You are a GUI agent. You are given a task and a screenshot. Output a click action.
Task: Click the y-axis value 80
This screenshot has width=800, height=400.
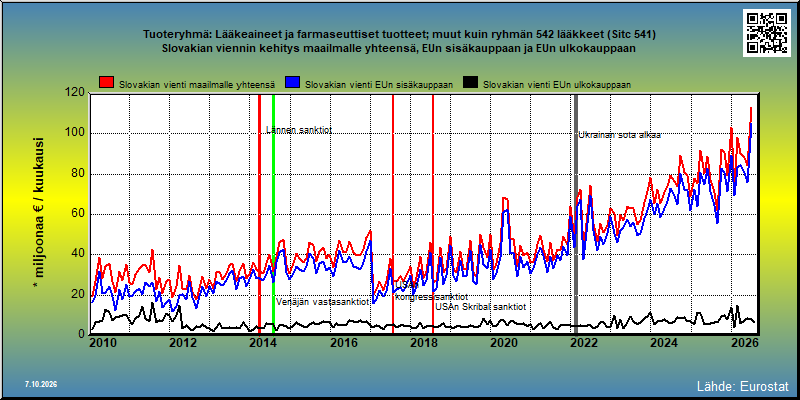(78, 173)
